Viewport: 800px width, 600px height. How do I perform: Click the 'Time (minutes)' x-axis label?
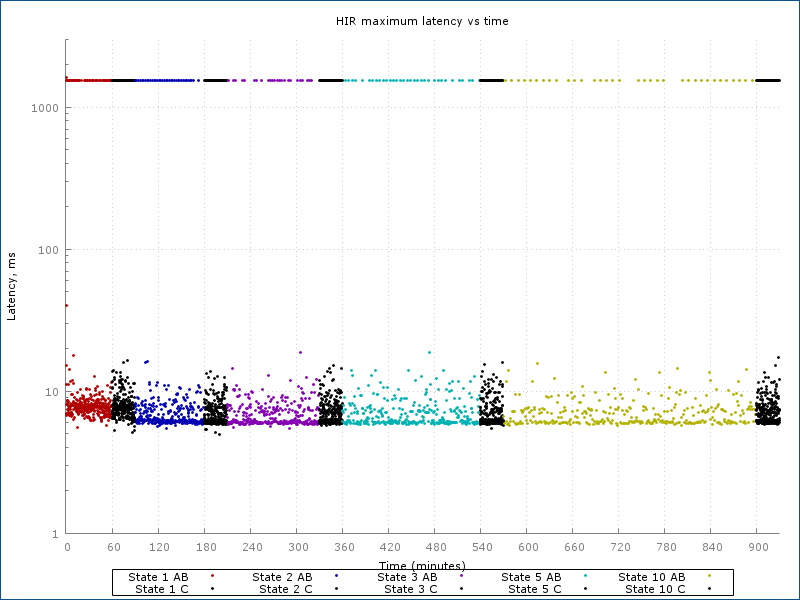[422, 565]
